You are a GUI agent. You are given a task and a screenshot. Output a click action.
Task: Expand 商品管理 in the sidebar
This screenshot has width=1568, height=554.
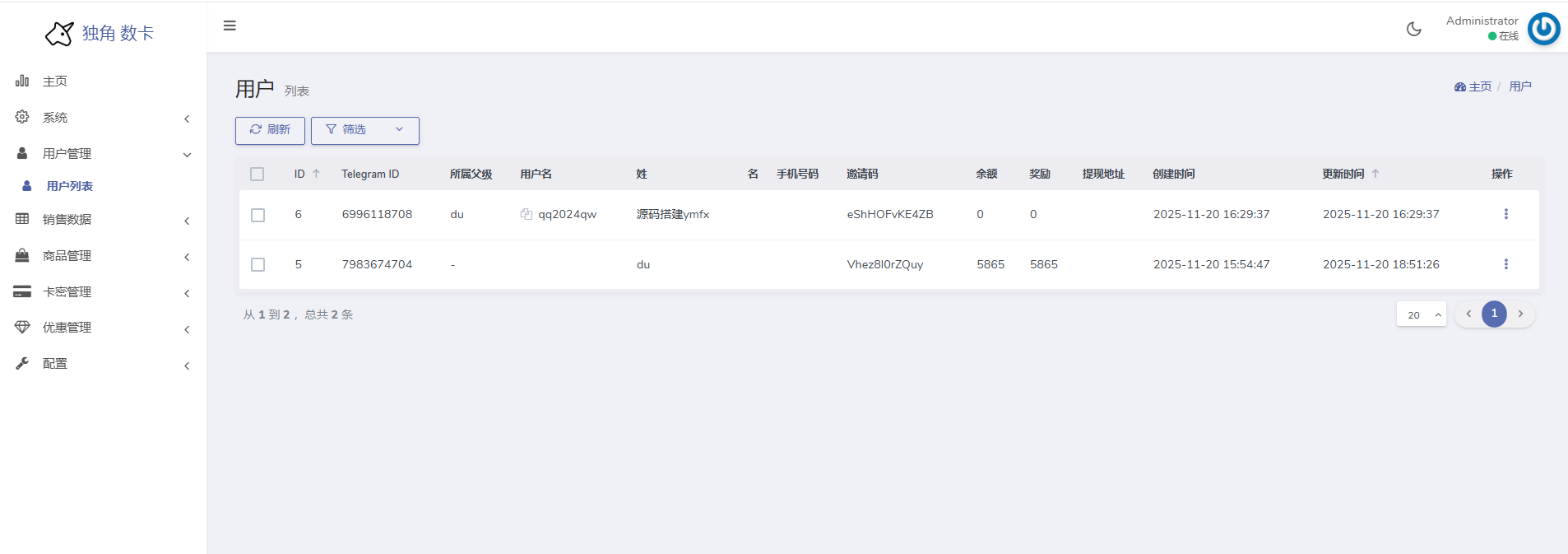(x=103, y=256)
